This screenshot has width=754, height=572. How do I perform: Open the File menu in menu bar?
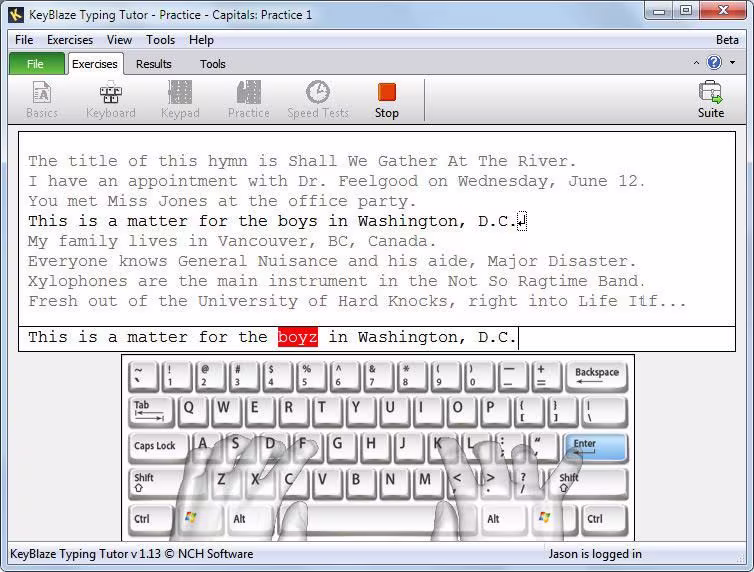pos(24,40)
